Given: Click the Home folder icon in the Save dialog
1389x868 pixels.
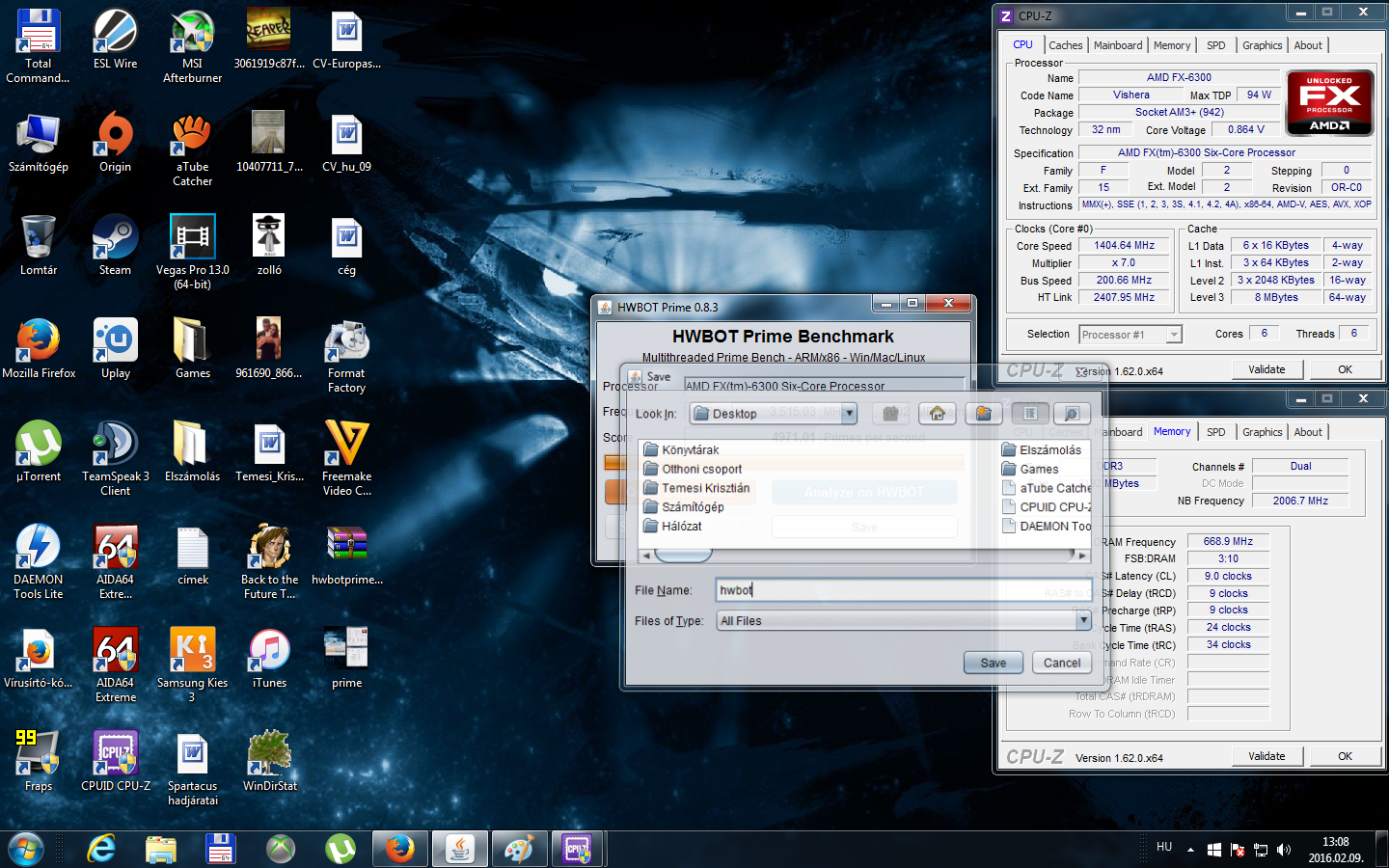Looking at the screenshot, I should click(937, 413).
